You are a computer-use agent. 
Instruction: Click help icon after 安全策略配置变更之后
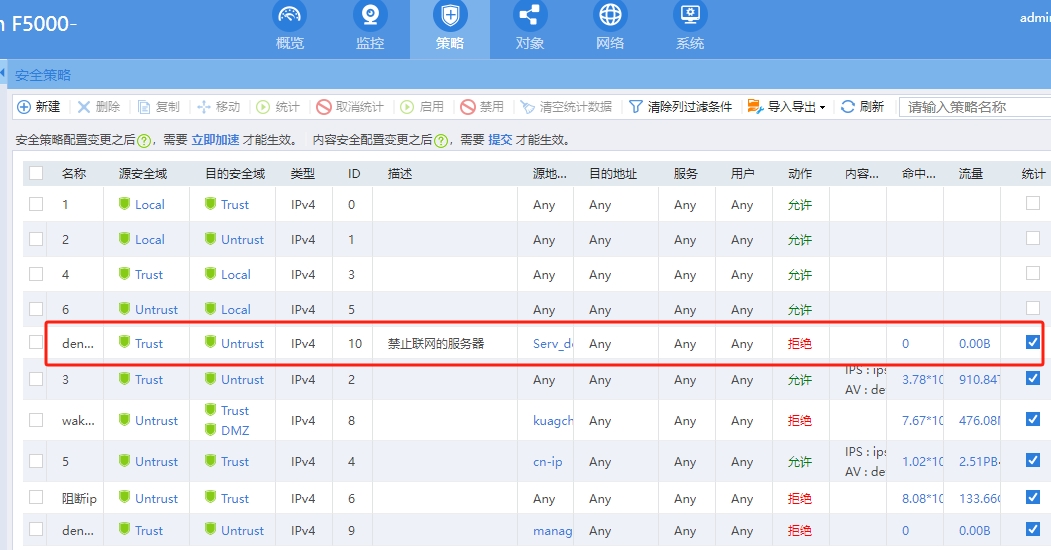144,141
